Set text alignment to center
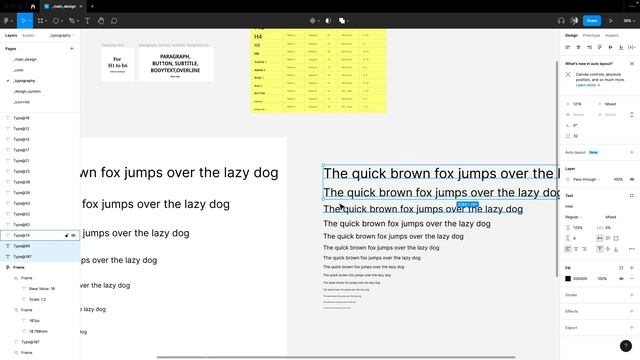 click(576, 249)
